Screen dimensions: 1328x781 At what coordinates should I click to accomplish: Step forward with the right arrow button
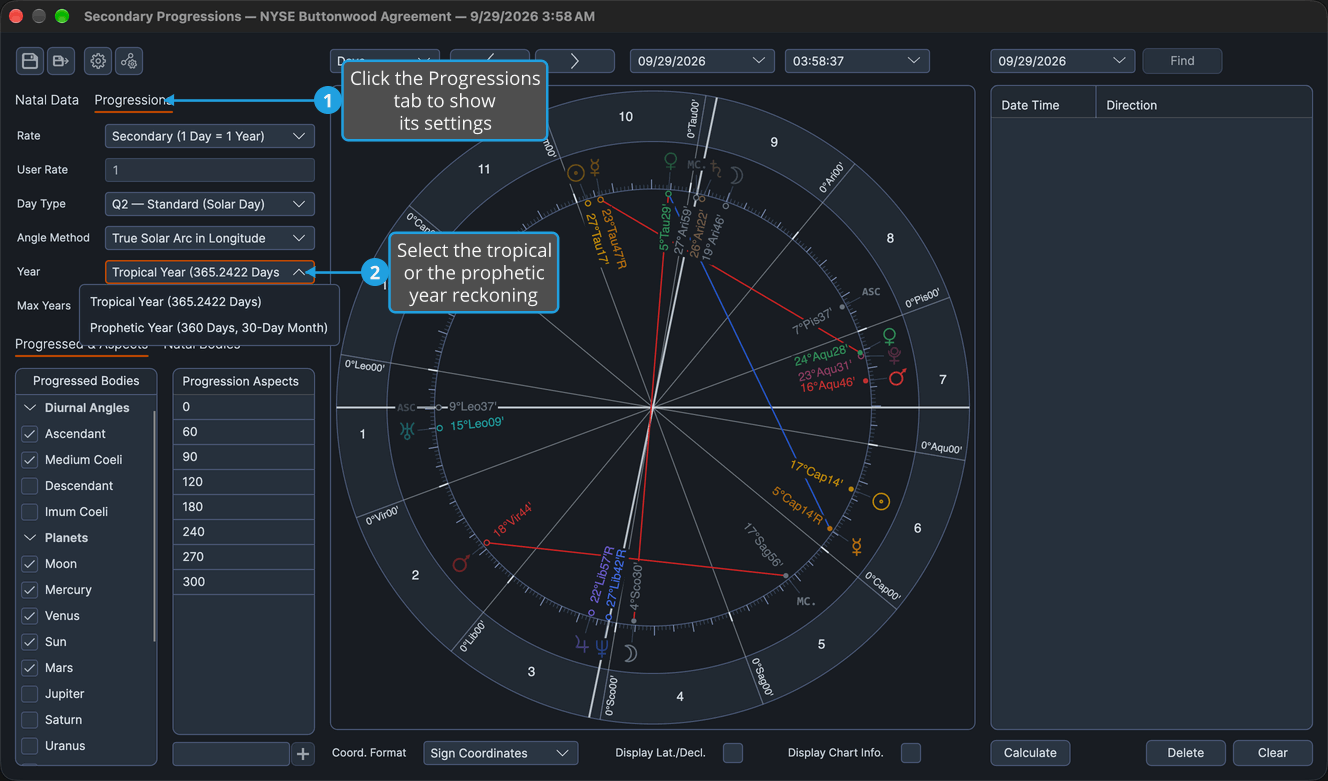click(x=575, y=61)
